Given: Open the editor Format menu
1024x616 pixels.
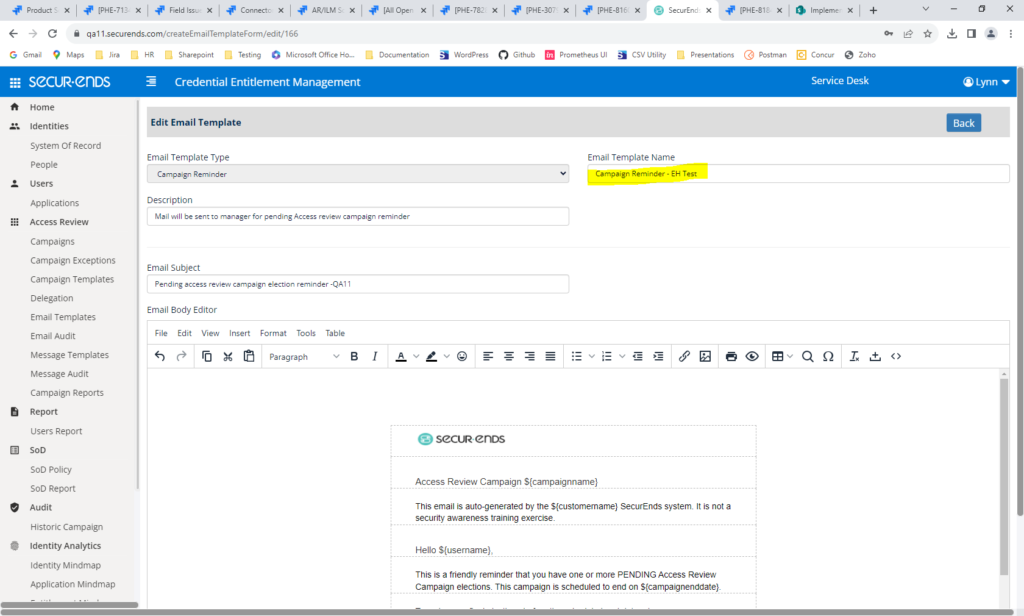Looking at the screenshot, I should point(273,333).
